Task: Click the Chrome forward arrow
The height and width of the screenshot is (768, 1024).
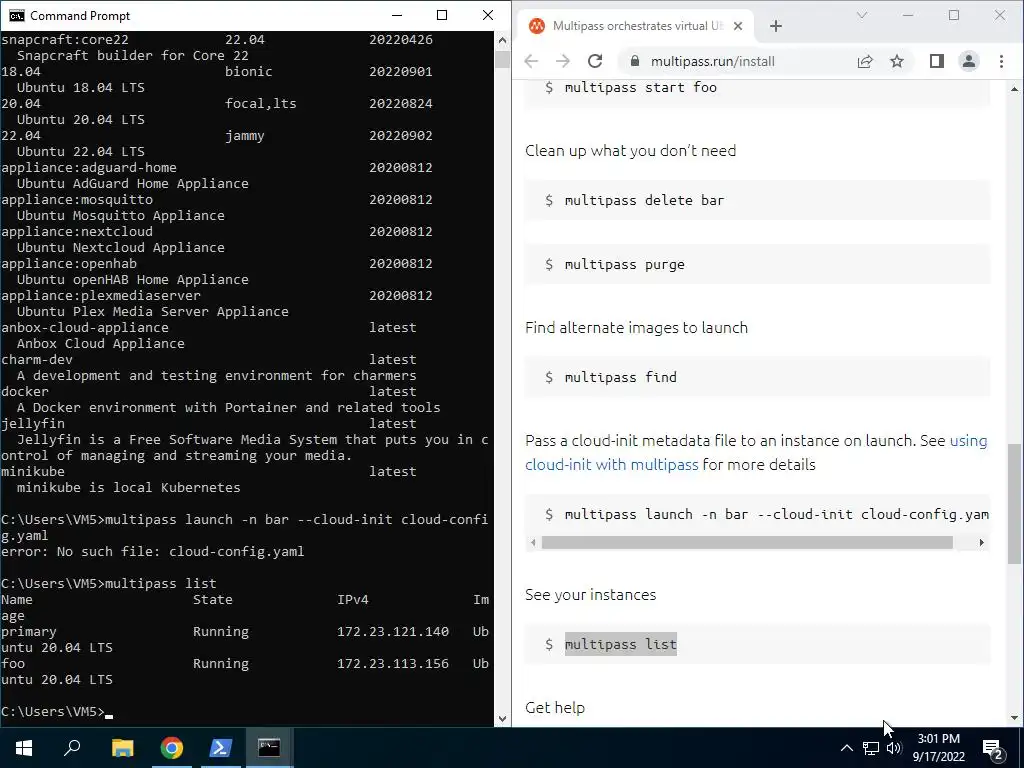Action: click(x=562, y=61)
